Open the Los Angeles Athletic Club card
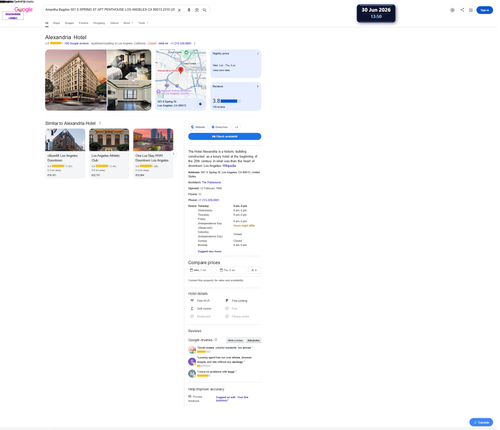The height and width of the screenshot is (430, 500). point(109,153)
